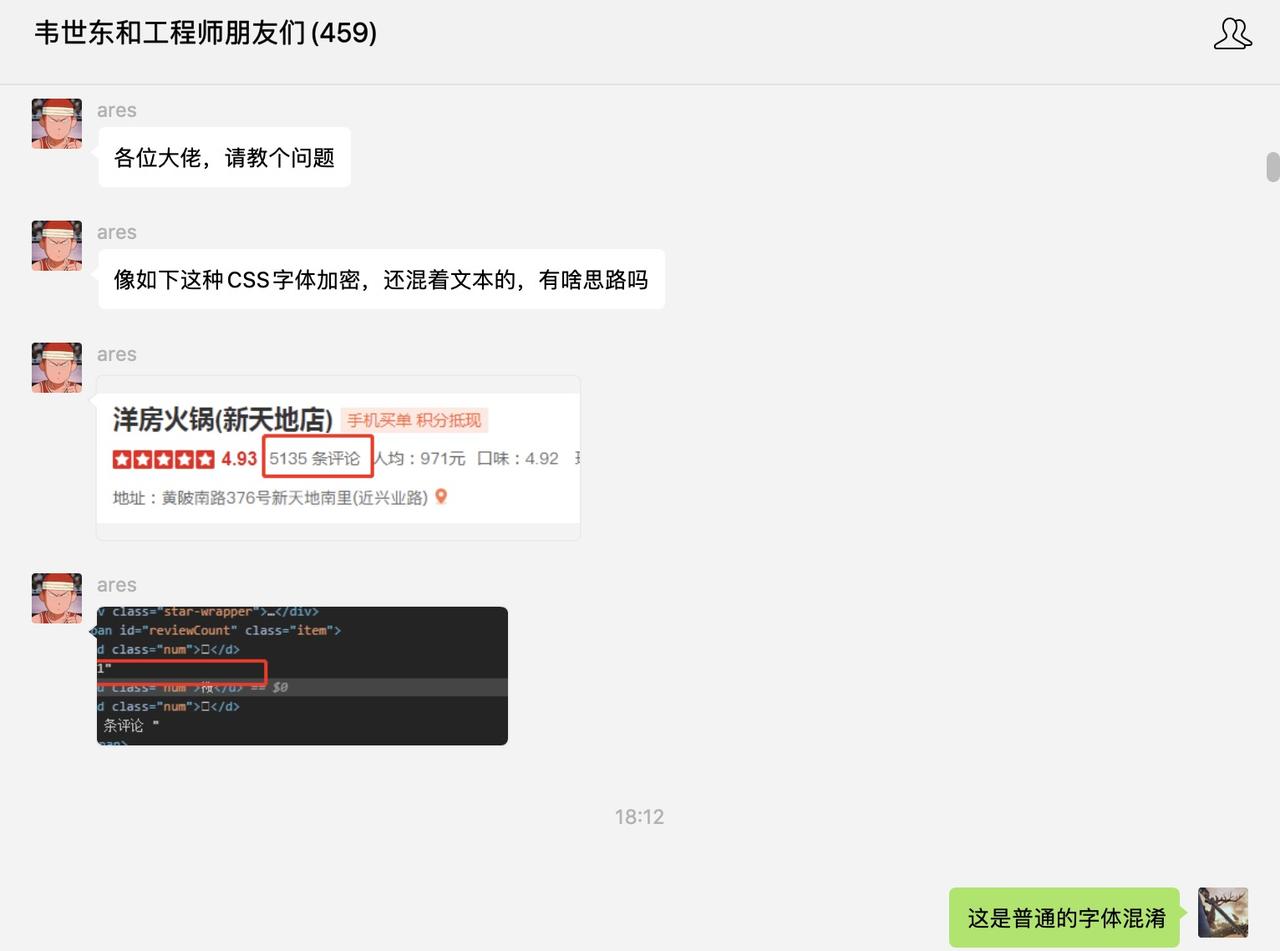Image resolution: width=1280 pixels, height=951 pixels.
Task: Click ares avatar beside the code screenshot
Action: tap(57, 598)
